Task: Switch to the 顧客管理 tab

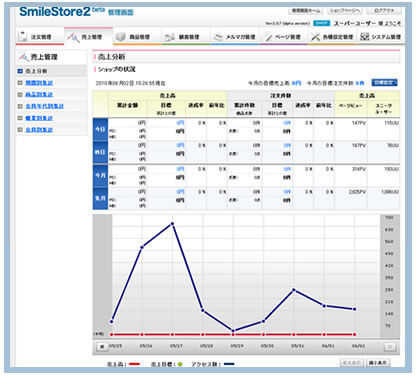Action: coord(185,36)
